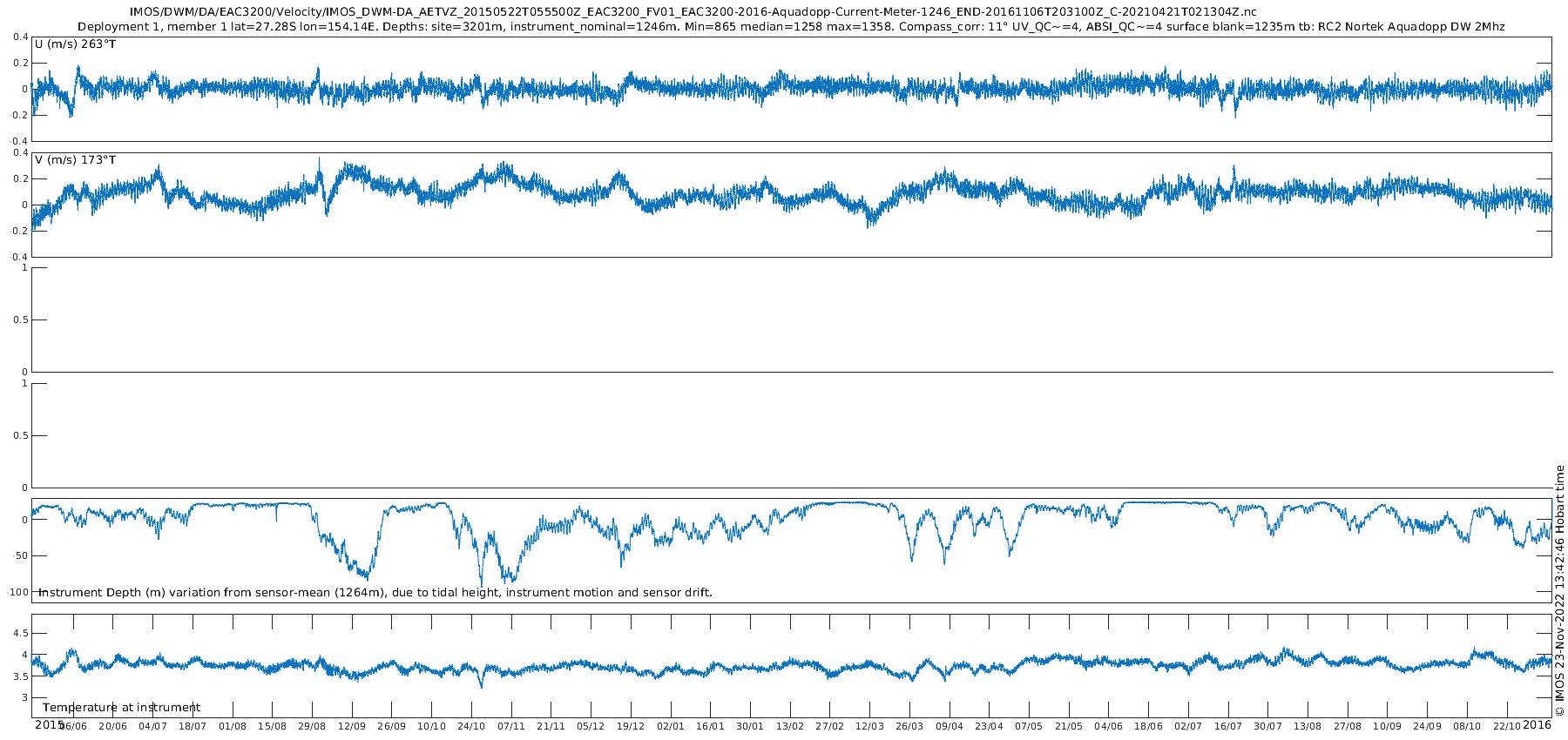Click the '08/10' date tick label
This screenshot has height=740, width=1568.
click(1467, 726)
